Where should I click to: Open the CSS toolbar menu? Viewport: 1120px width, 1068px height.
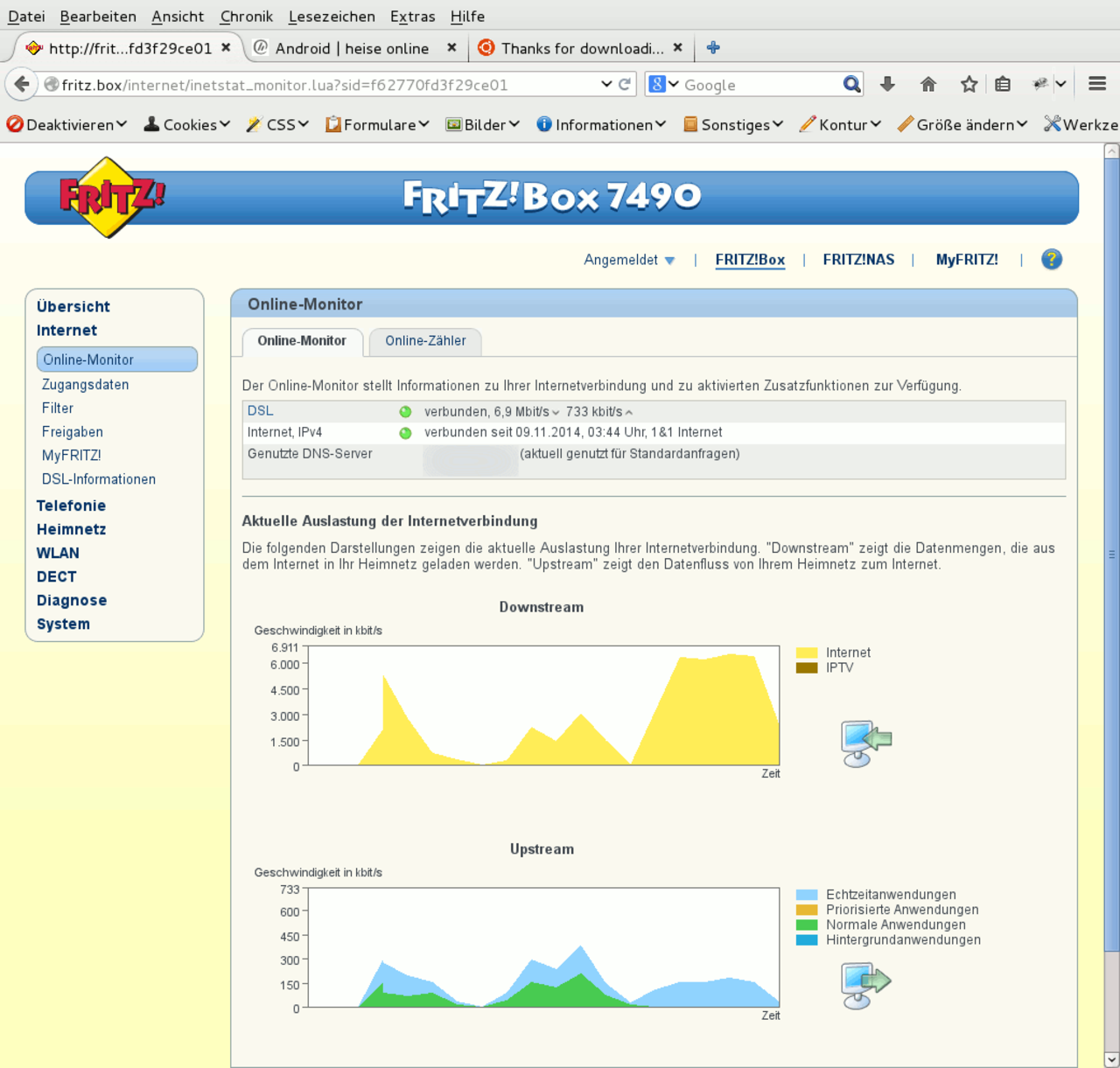point(277,124)
